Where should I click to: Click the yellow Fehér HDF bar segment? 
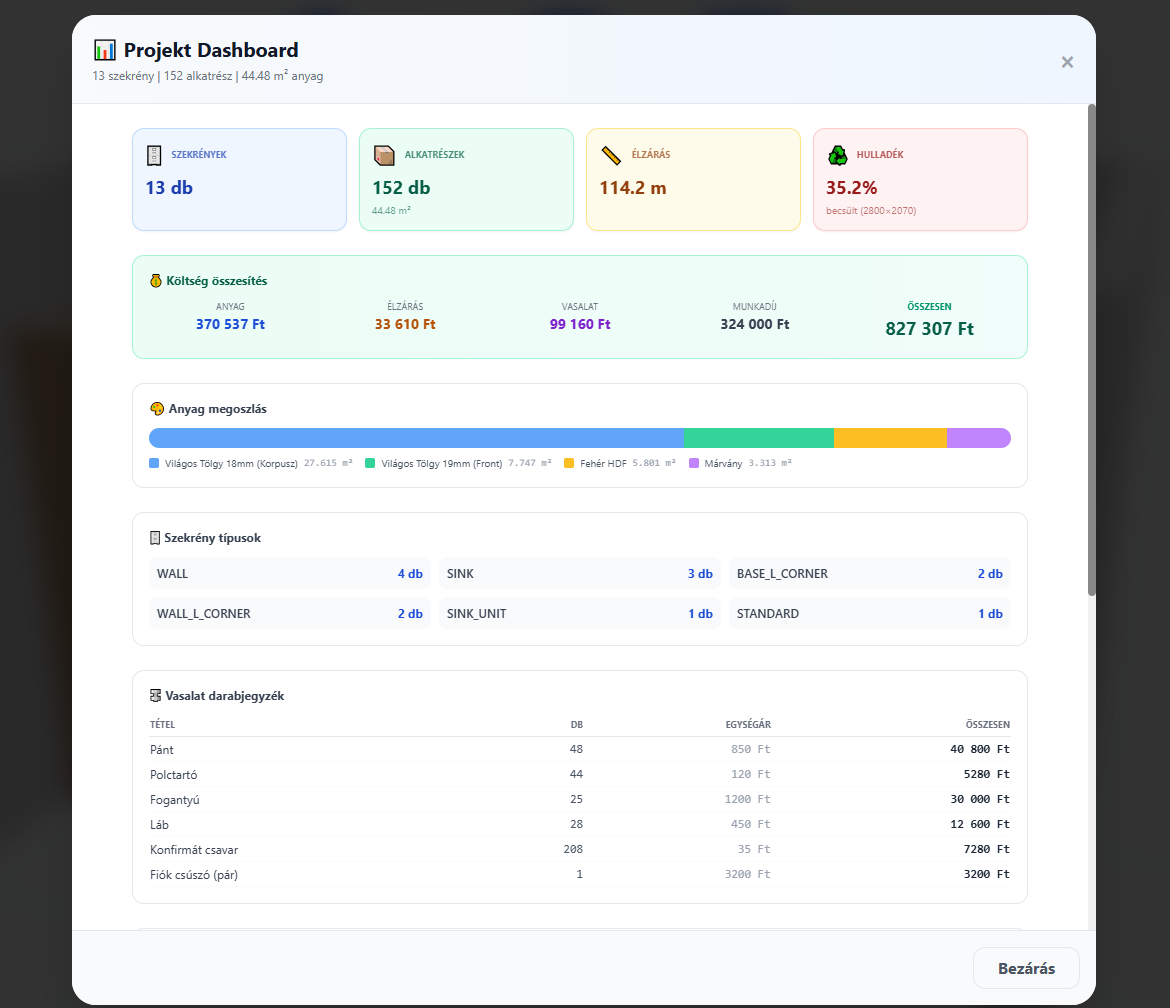point(890,438)
